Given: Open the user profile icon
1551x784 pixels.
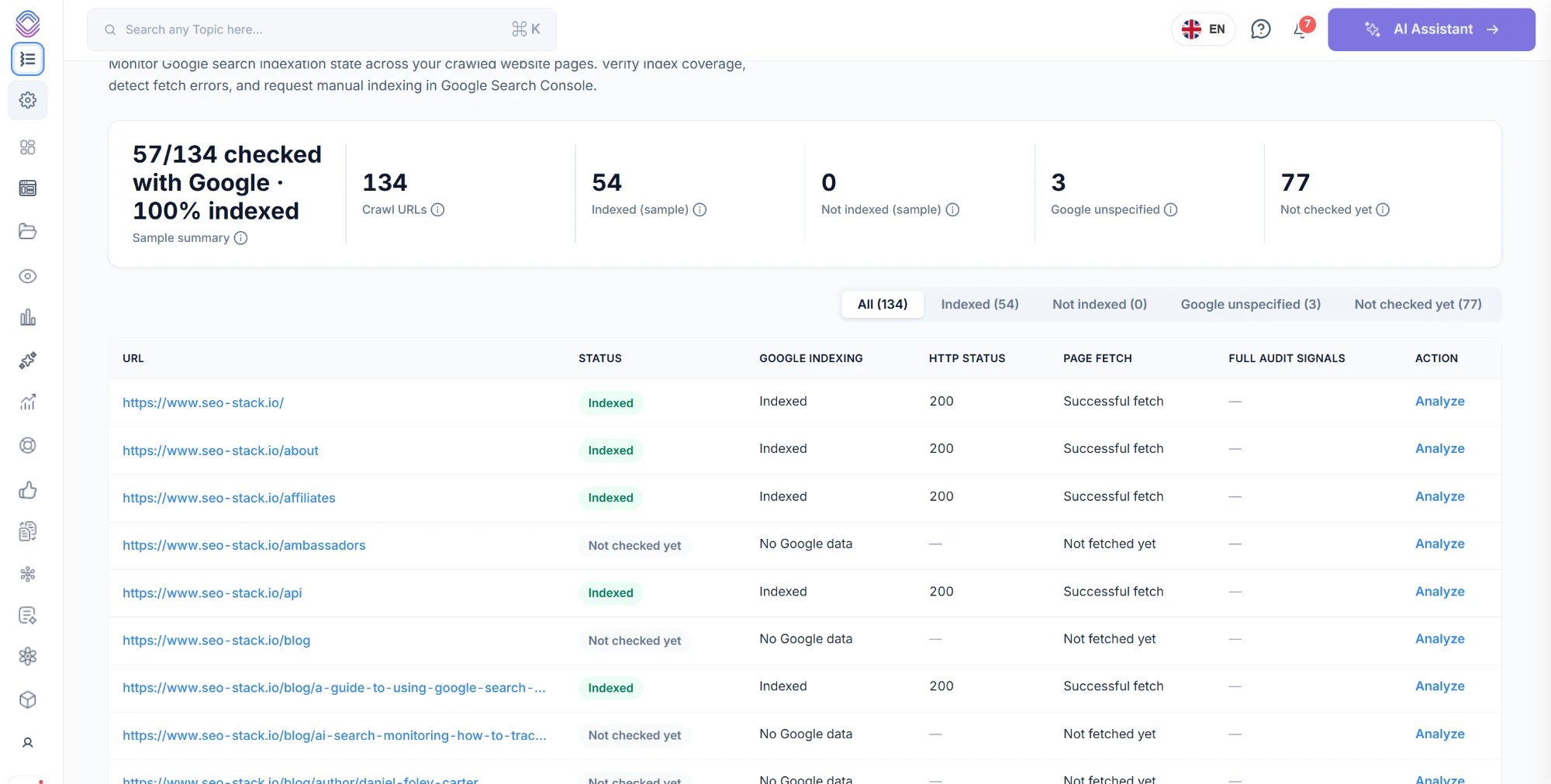Looking at the screenshot, I should tap(28, 743).
